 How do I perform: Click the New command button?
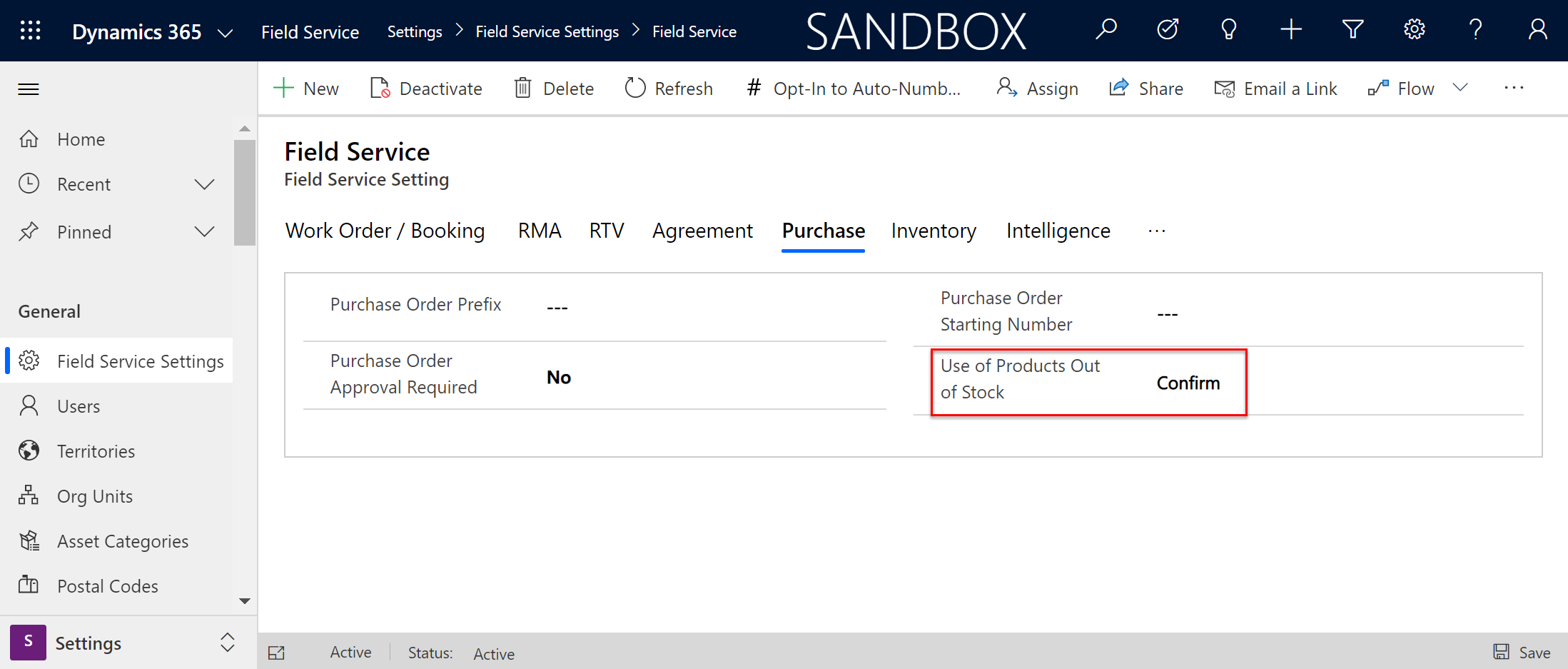(x=306, y=89)
